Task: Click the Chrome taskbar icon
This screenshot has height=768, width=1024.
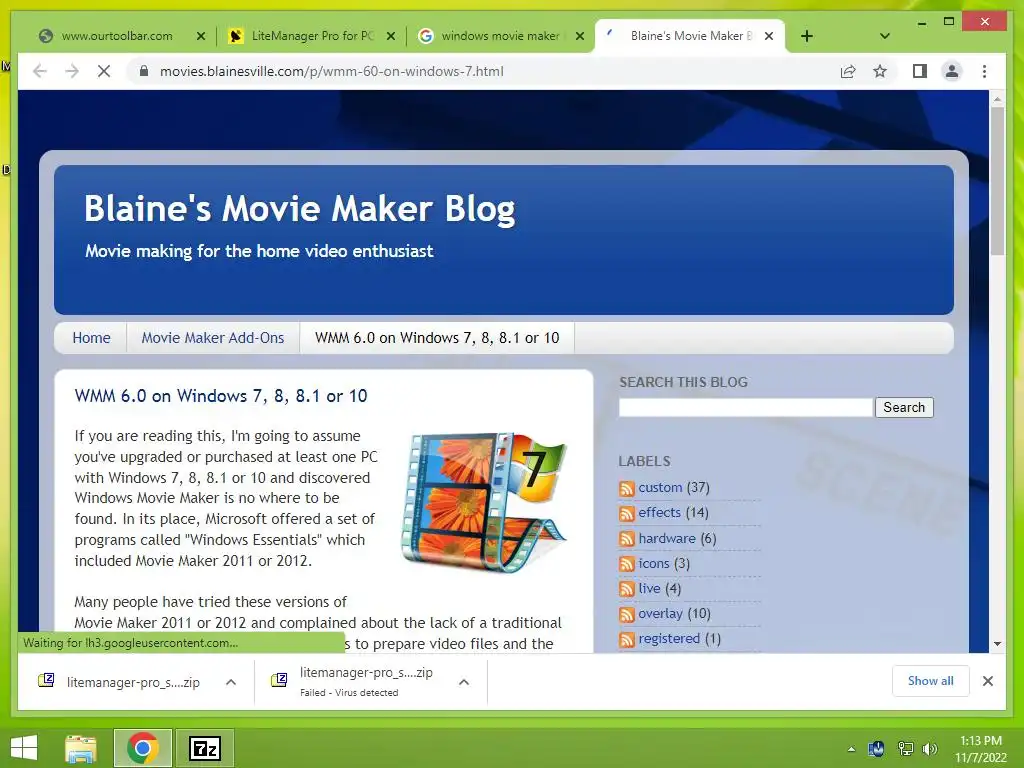Action: 142,748
